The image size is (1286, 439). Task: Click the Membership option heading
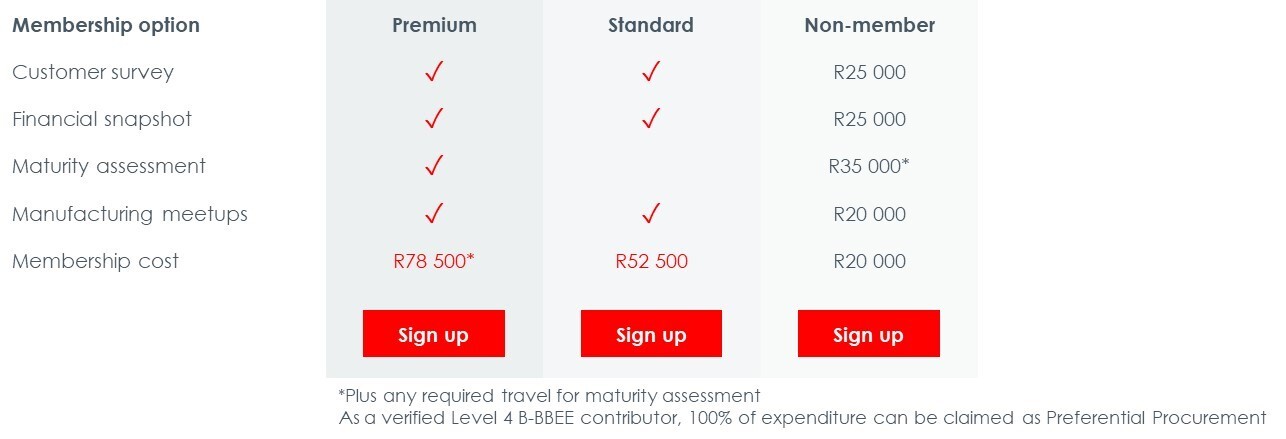106,26
